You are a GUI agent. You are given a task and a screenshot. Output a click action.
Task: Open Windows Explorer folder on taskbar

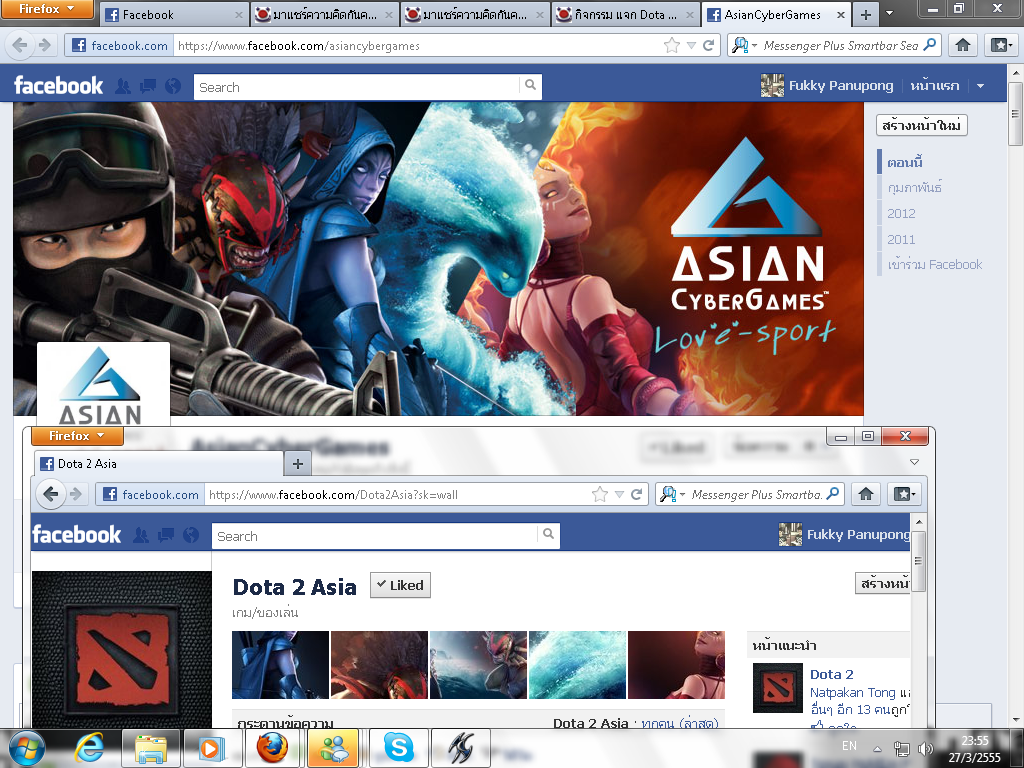[150, 748]
